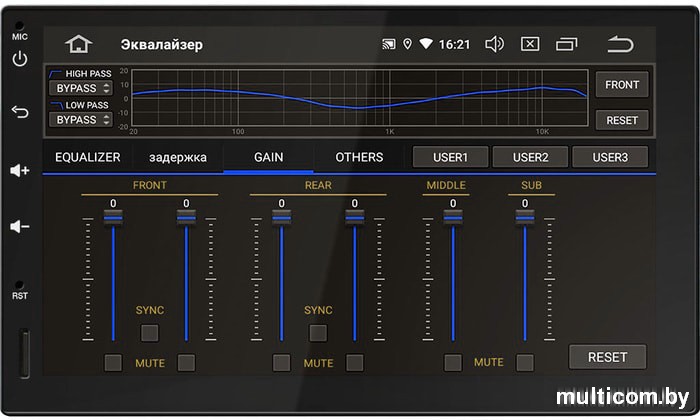Click the SUB gain group label
Viewport: 700px width, 420px height.
tap(531, 185)
